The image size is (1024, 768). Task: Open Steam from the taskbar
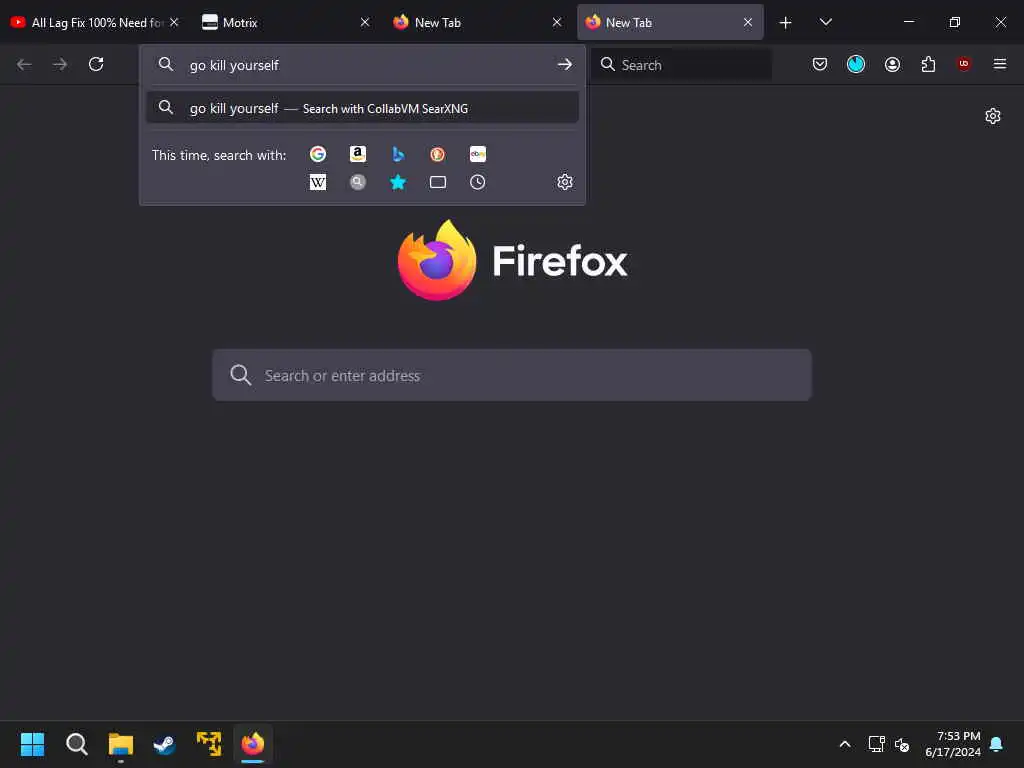165,744
